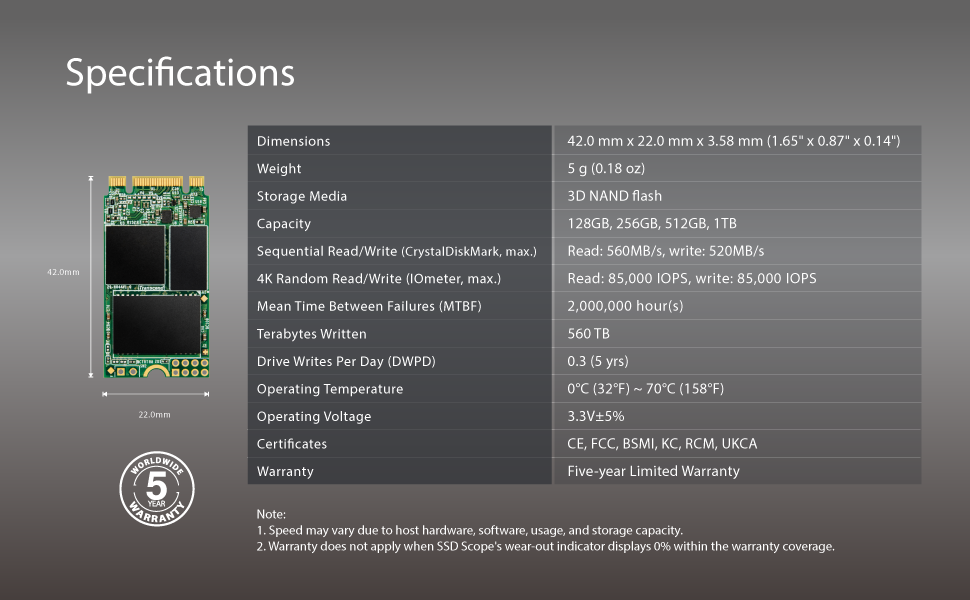Select the Specifications heading
The image size is (970, 600).
click(x=180, y=72)
